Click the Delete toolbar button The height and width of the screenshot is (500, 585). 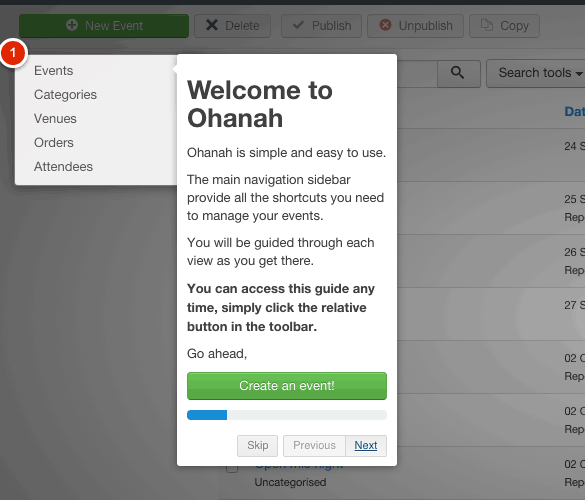(x=232, y=26)
